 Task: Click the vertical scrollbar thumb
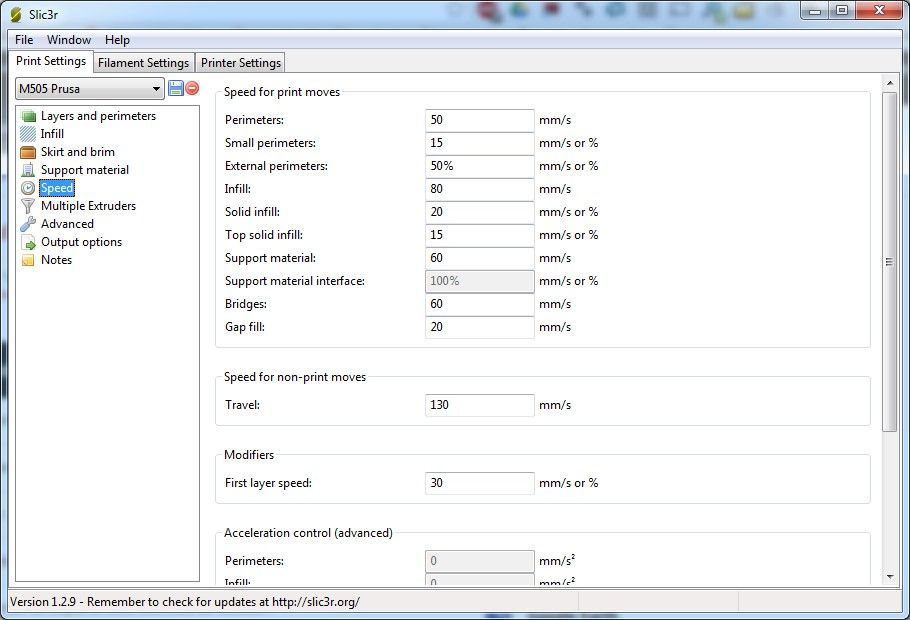tap(890, 262)
